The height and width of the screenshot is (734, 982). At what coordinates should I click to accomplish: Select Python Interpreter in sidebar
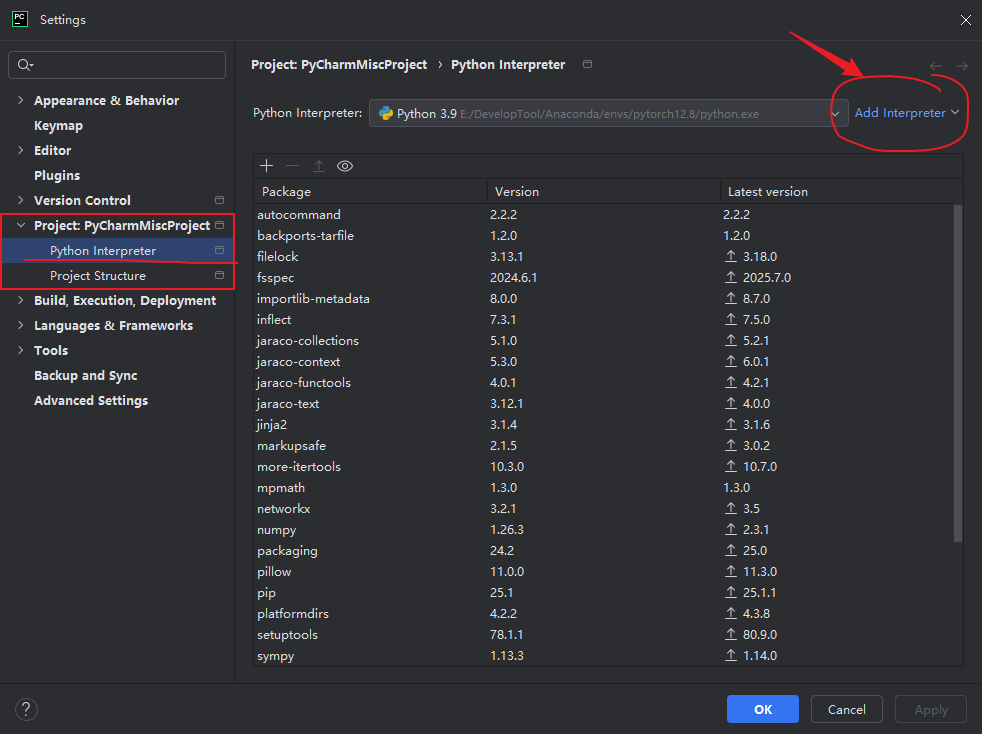click(x=118, y=251)
